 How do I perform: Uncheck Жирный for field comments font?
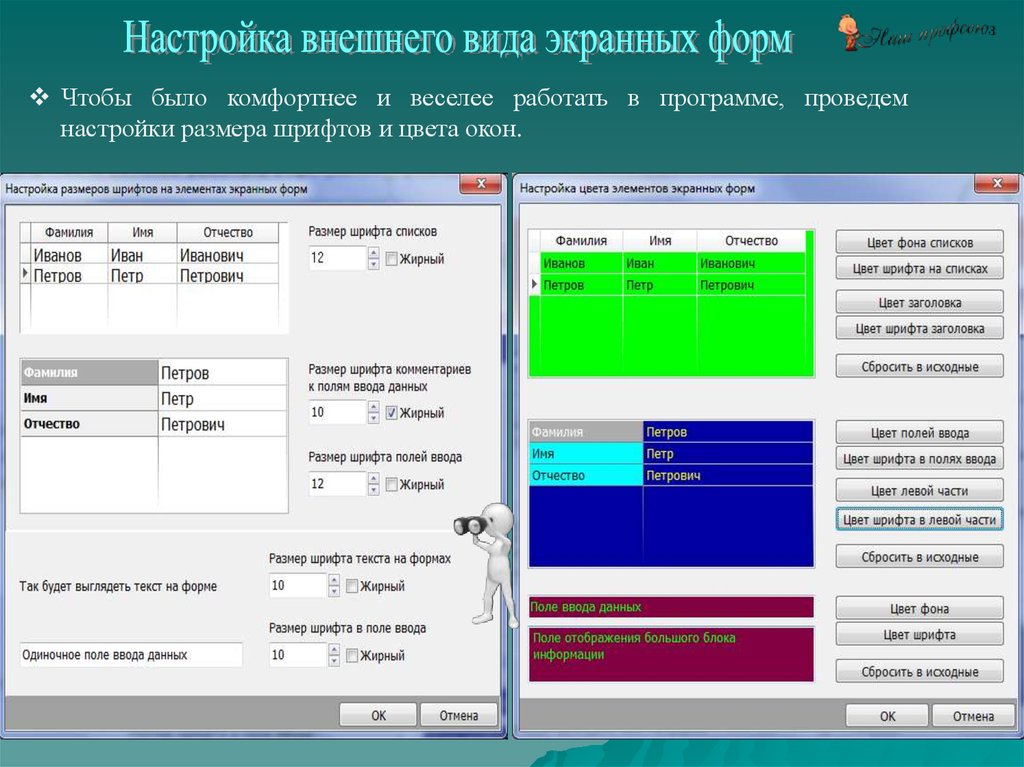(392, 412)
